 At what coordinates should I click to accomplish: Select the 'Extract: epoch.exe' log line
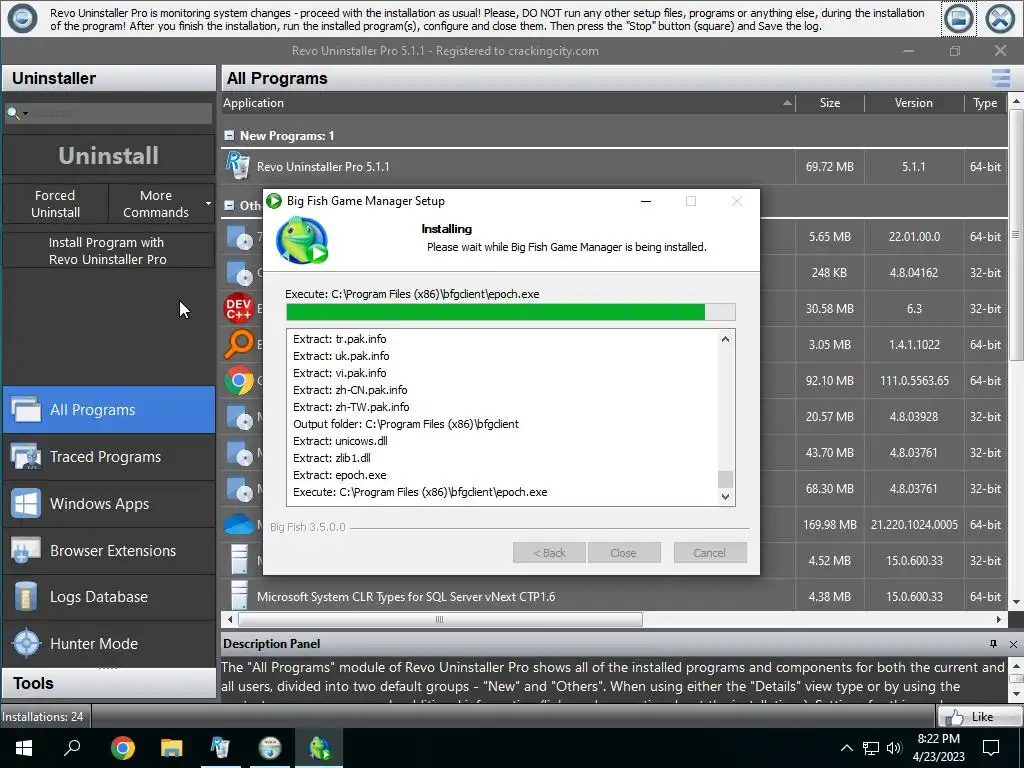coord(340,475)
